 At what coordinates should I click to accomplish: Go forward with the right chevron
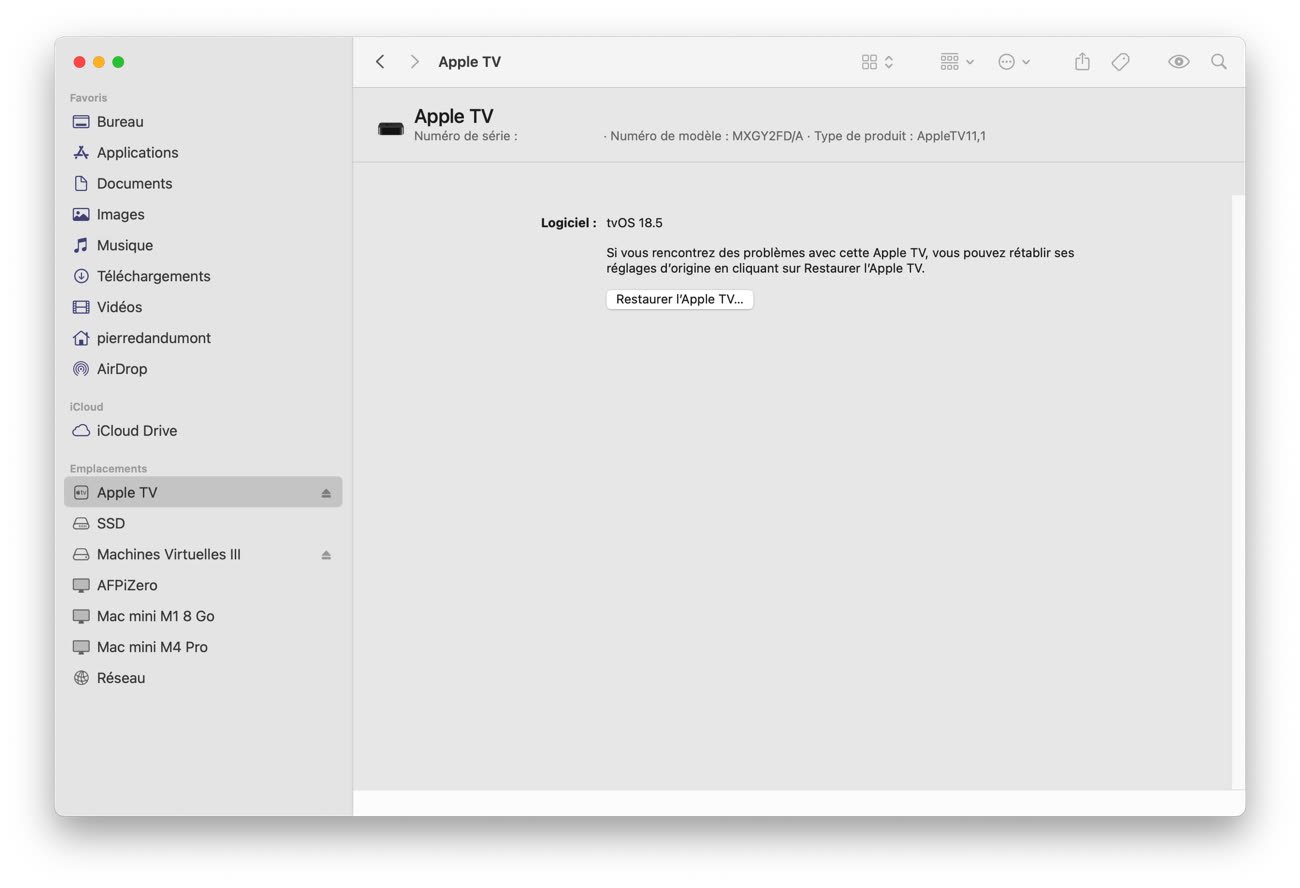[x=414, y=62]
